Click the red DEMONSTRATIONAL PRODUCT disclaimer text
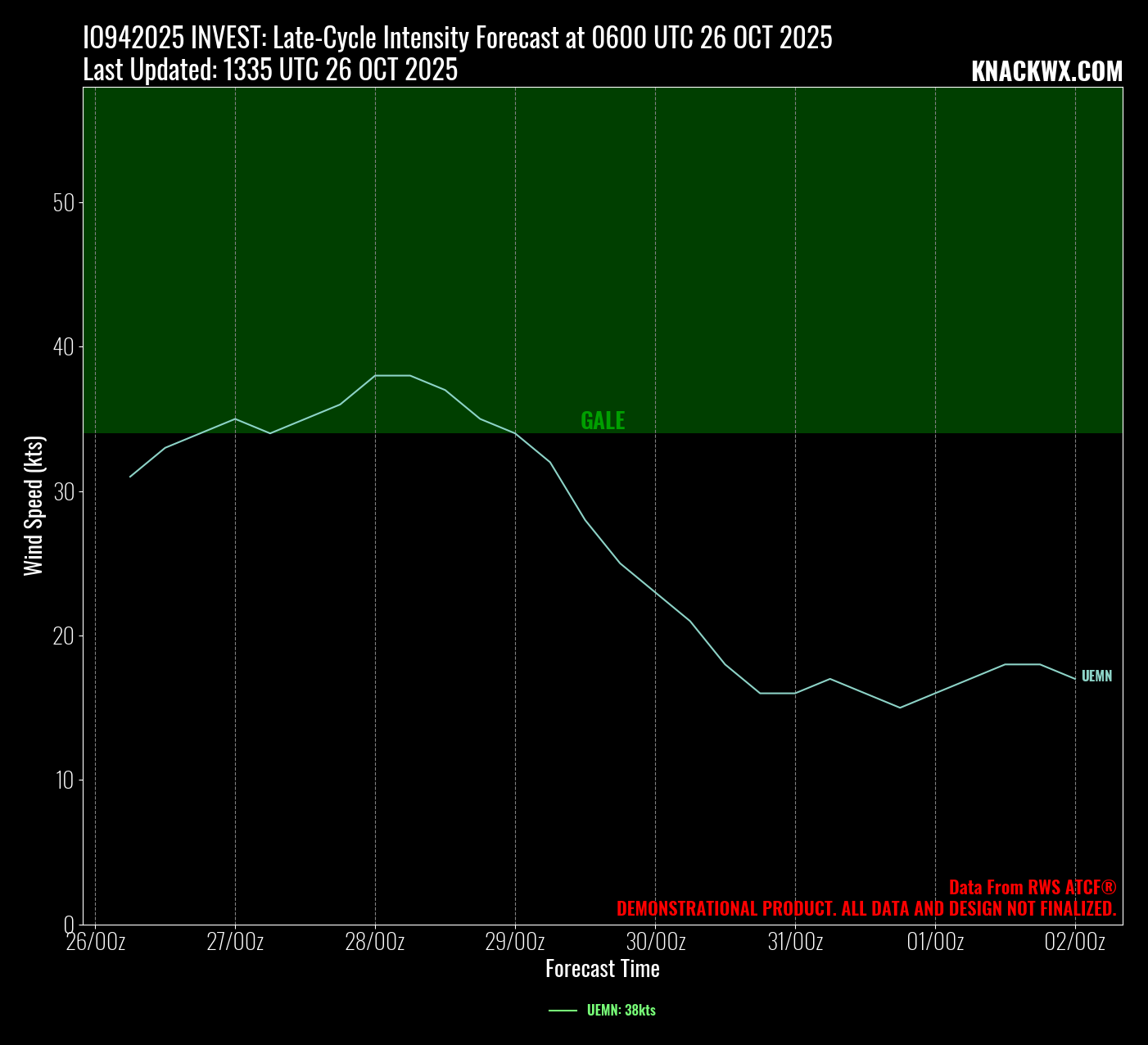This screenshot has height=1045, width=1148. [x=866, y=909]
